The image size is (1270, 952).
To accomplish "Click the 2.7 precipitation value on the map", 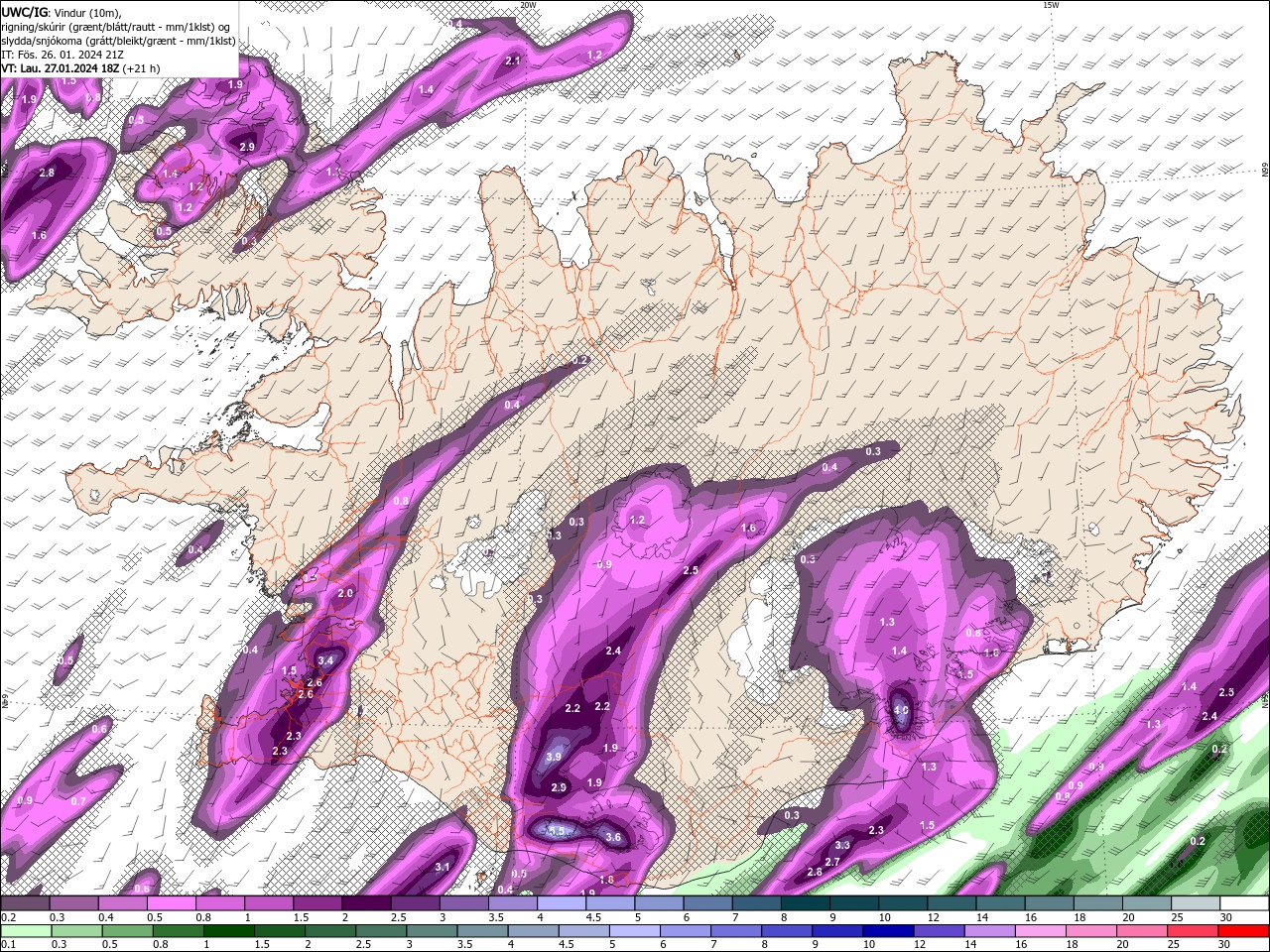I will (832, 862).
